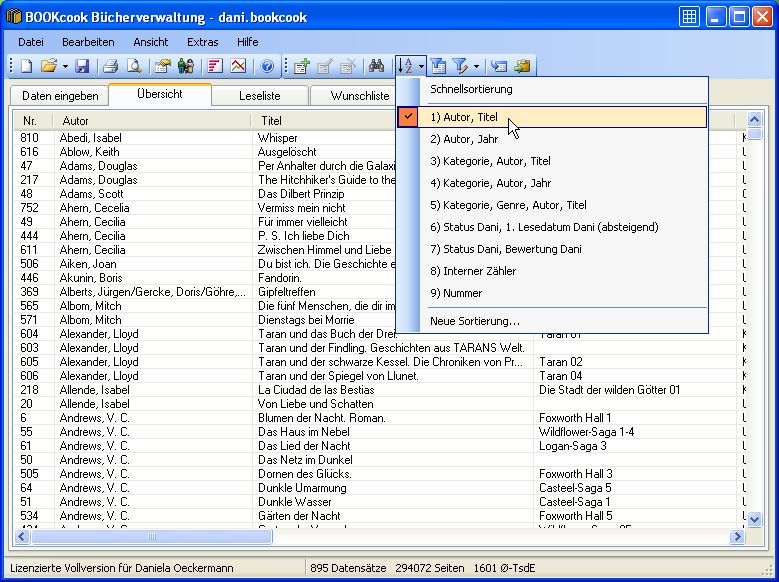779x582 pixels.
Task: Open print preview with magnifier page icon
Action: click(132, 66)
